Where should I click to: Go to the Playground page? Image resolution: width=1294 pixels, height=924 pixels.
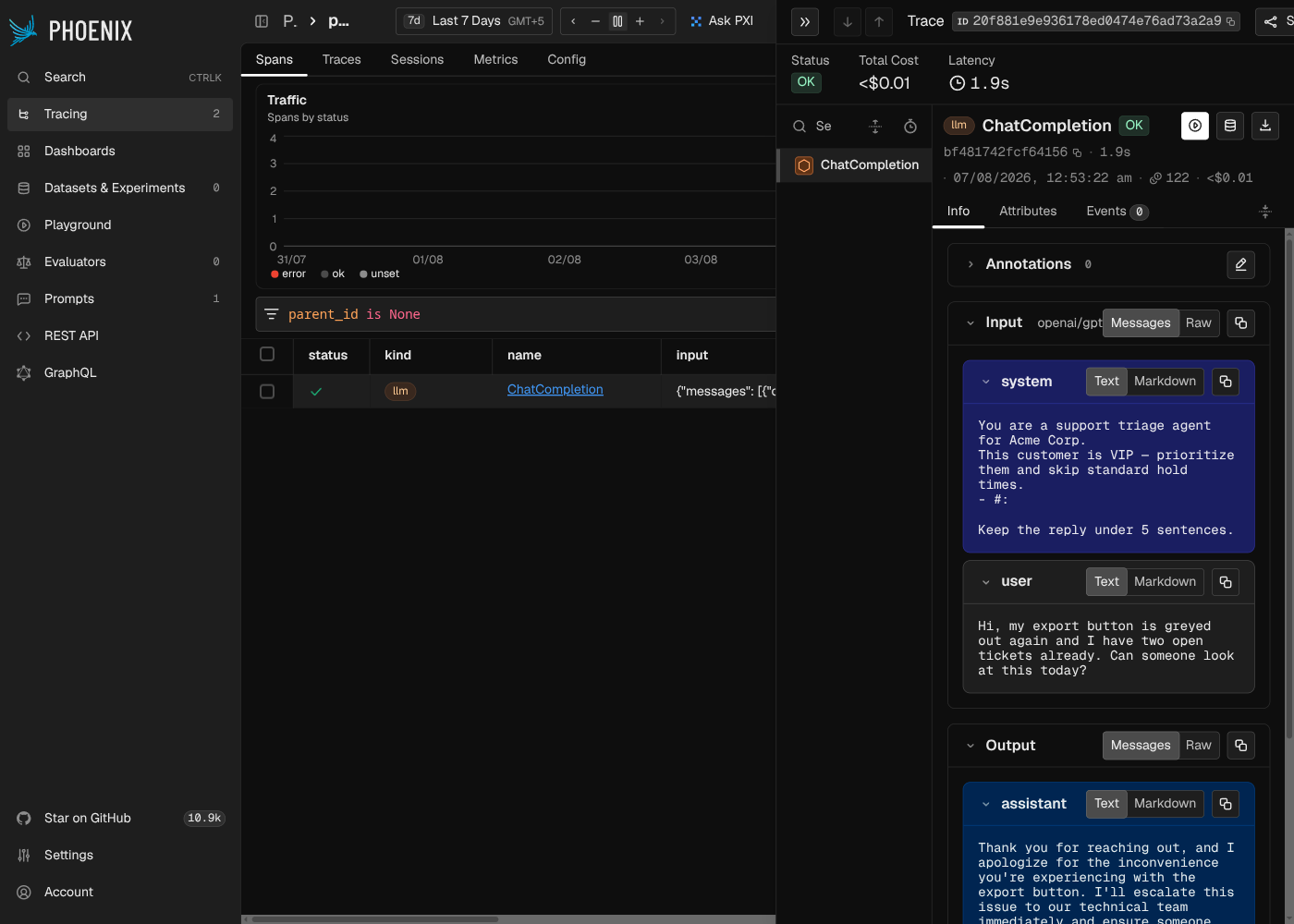pos(120,225)
